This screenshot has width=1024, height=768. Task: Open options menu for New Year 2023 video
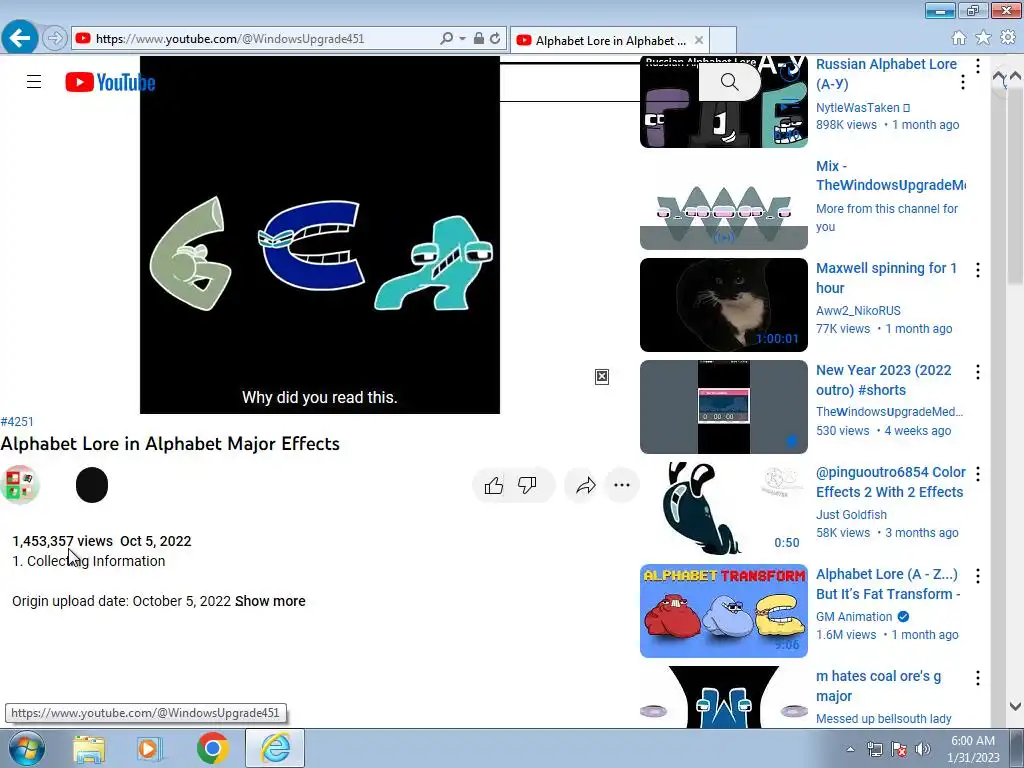click(x=978, y=372)
